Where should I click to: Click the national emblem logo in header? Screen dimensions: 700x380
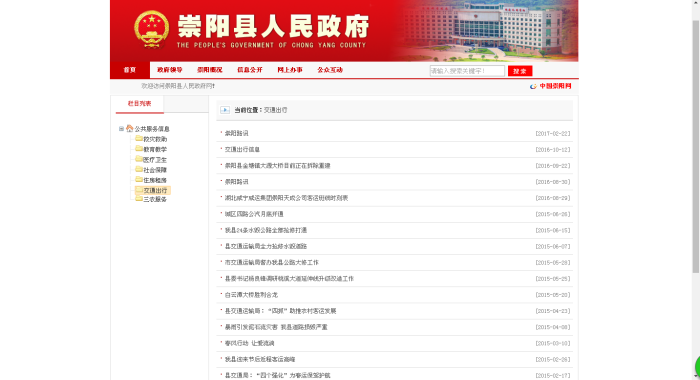pos(152,29)
